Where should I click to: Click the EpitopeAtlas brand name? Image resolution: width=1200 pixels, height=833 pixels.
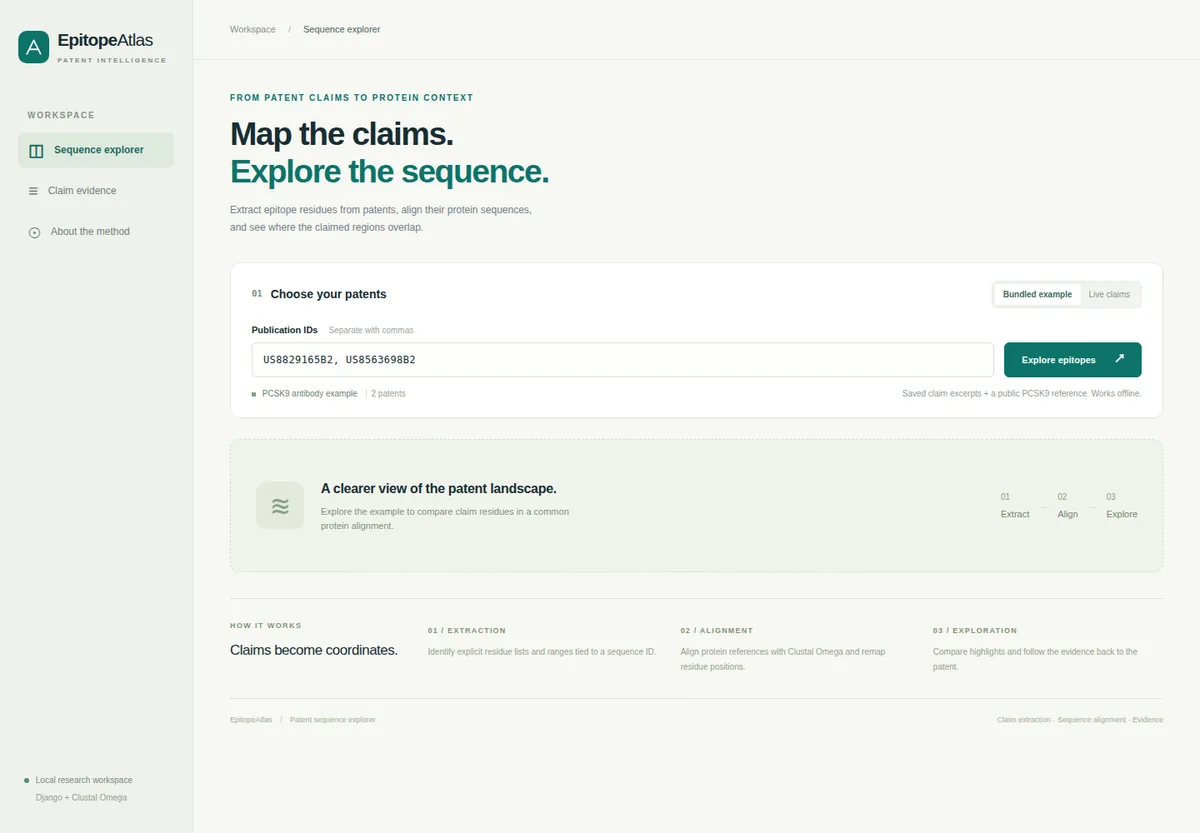(105, 41)
